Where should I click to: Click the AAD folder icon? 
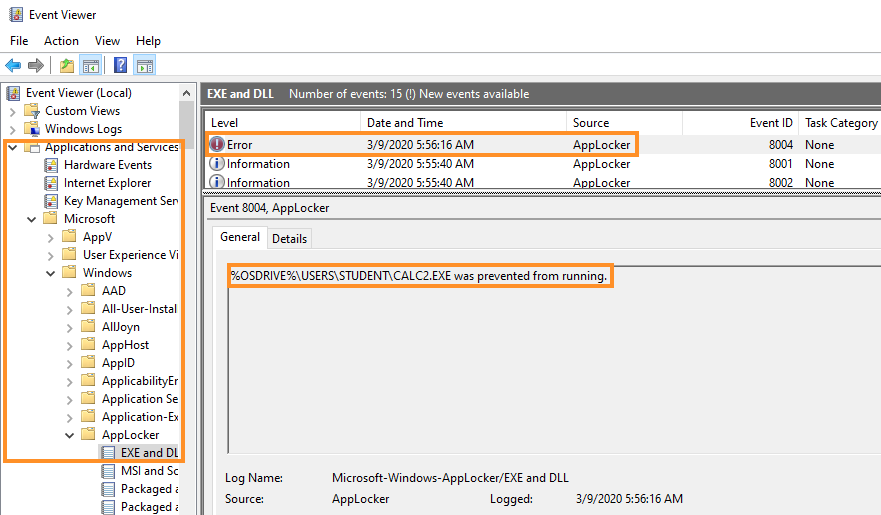(x=88, y=290)
